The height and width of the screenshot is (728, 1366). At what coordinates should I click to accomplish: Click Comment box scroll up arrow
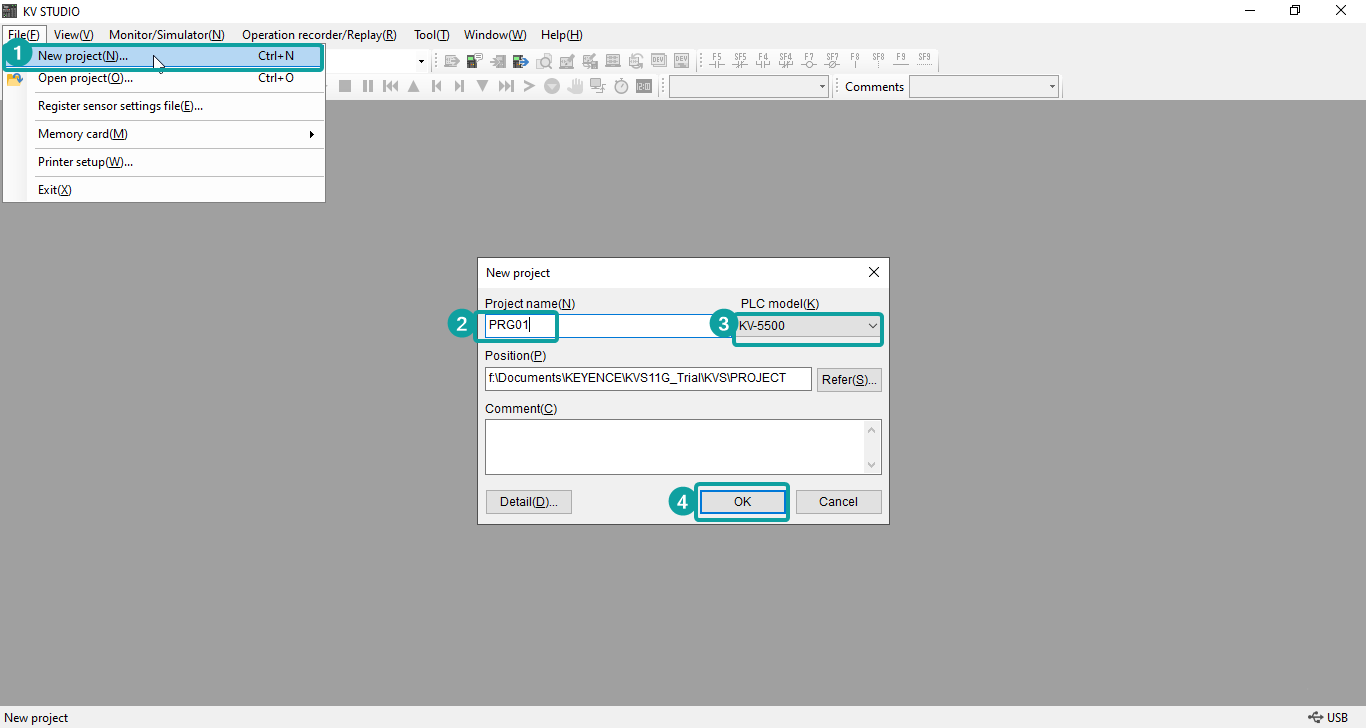pos(872,430)
